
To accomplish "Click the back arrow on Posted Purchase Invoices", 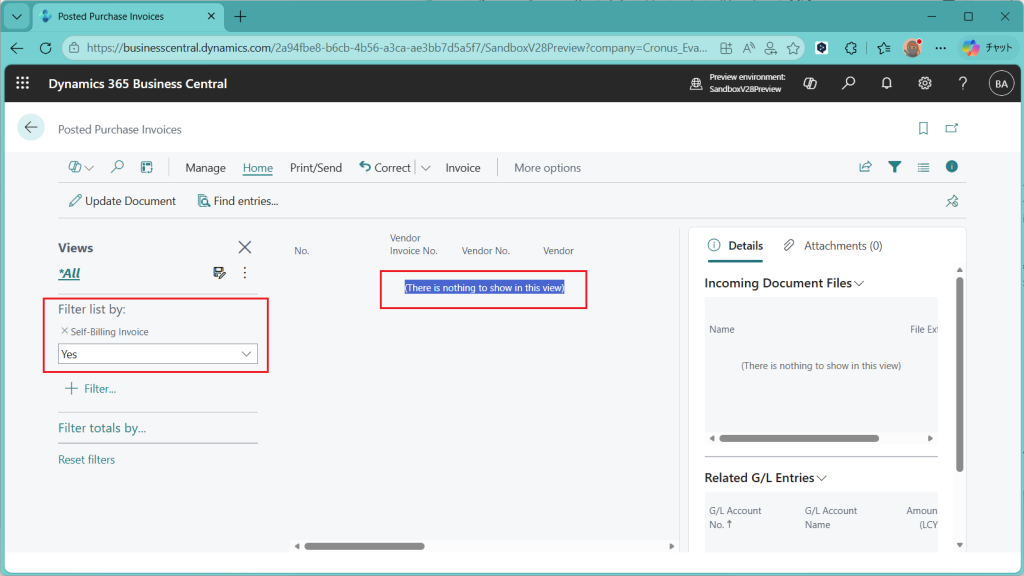I will [31, 127].
